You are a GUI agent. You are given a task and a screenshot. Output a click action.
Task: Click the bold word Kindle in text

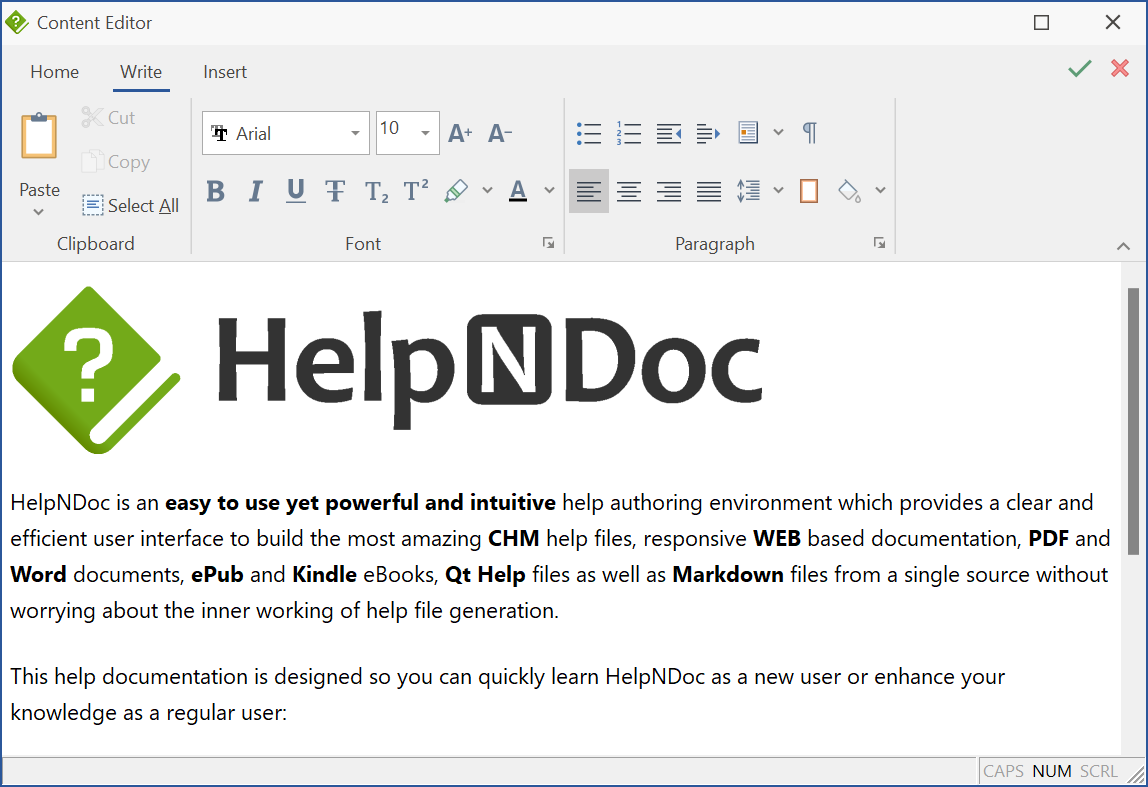click(324, 575)
